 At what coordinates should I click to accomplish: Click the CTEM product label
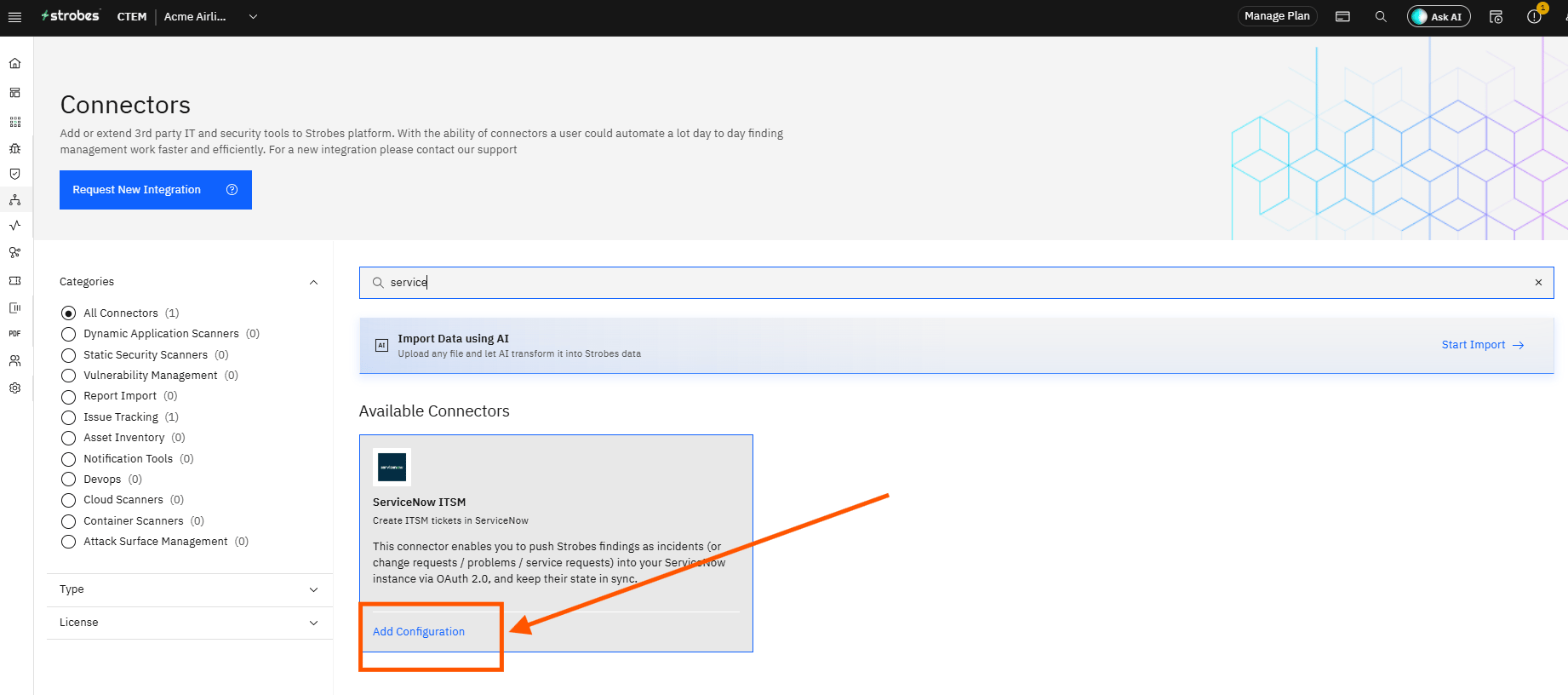(132, 17)
